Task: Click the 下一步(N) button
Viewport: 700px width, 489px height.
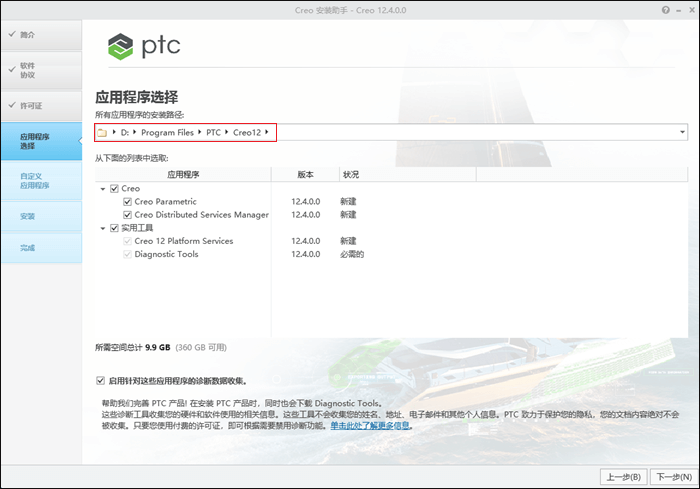Action: [674, 477]
